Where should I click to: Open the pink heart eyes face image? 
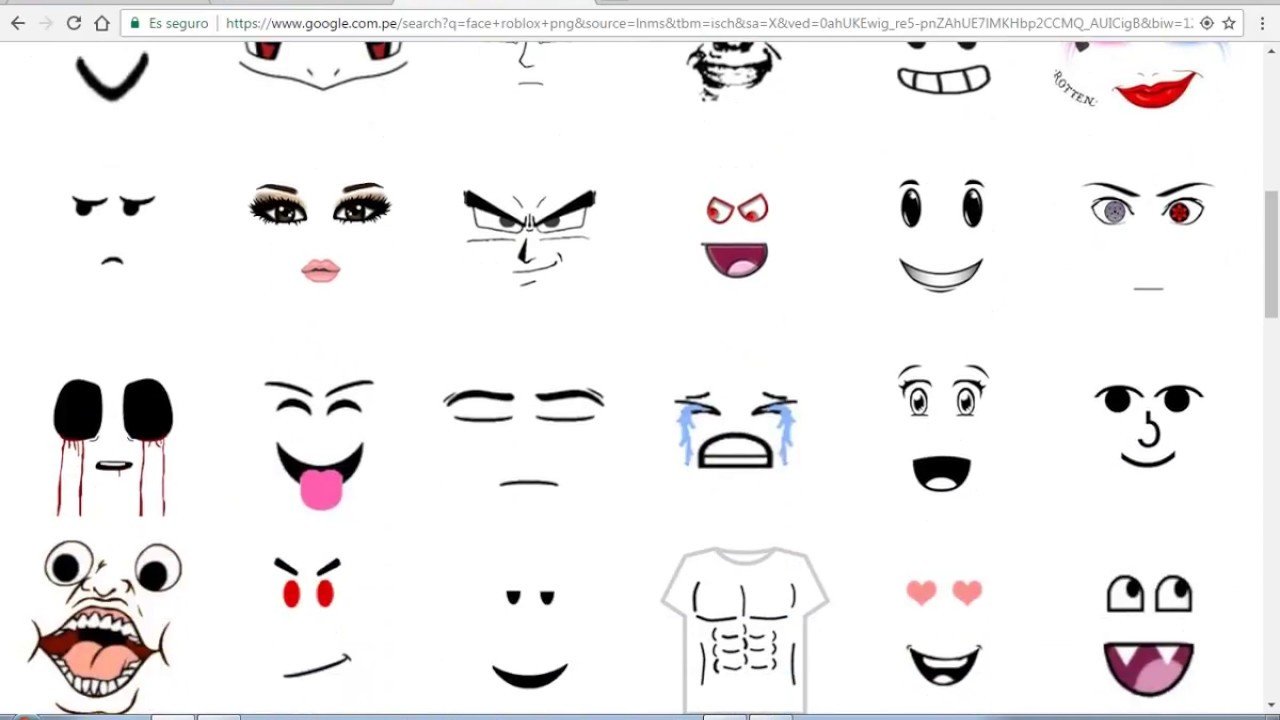[944, 632]
